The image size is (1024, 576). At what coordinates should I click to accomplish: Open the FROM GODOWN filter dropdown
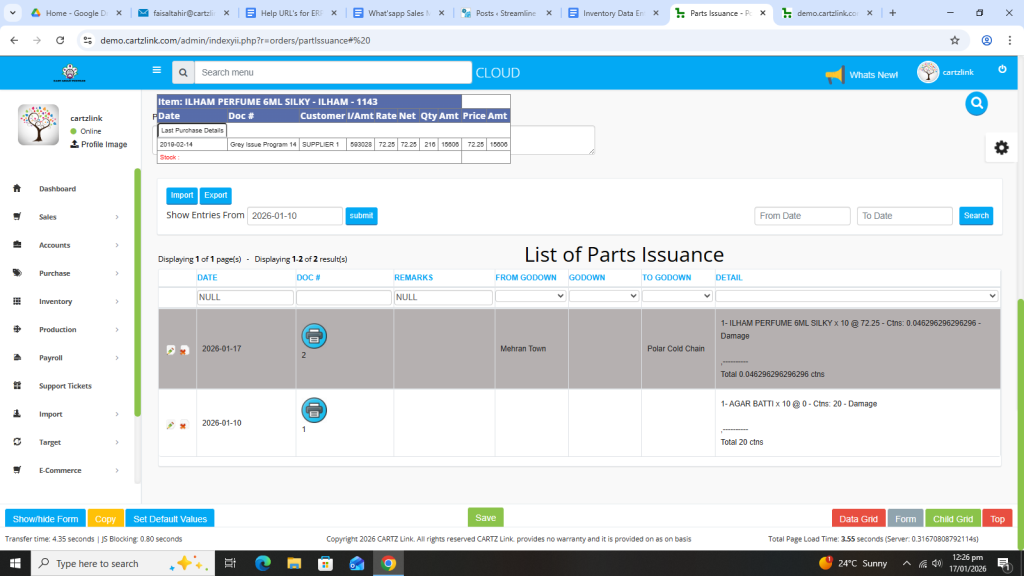(530, 296)
